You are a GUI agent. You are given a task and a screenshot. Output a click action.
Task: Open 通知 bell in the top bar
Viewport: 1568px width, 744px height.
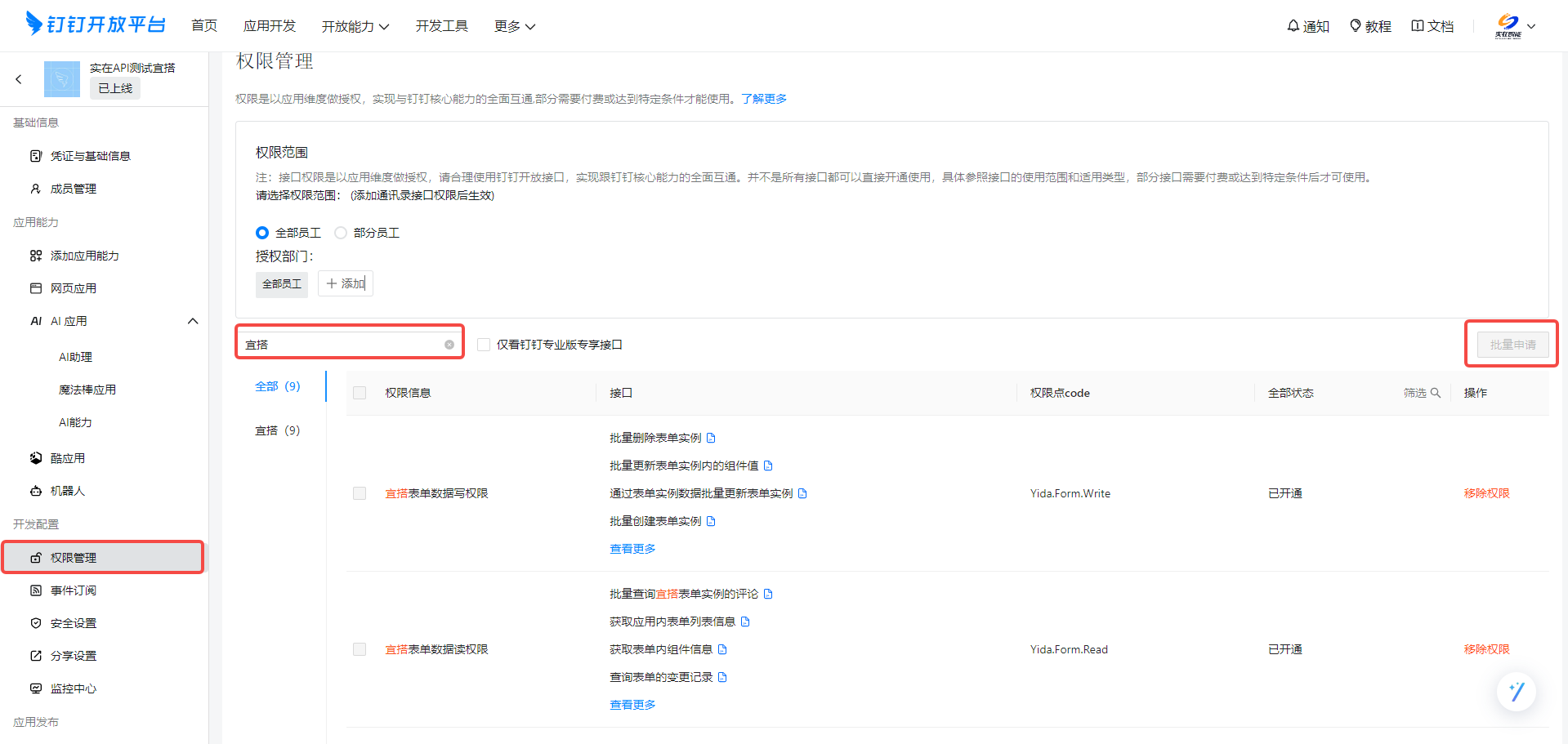pos(1308,26)
